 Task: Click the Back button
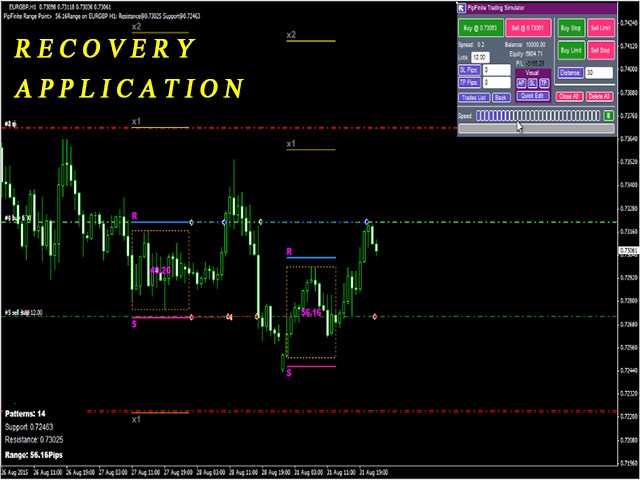501,98
